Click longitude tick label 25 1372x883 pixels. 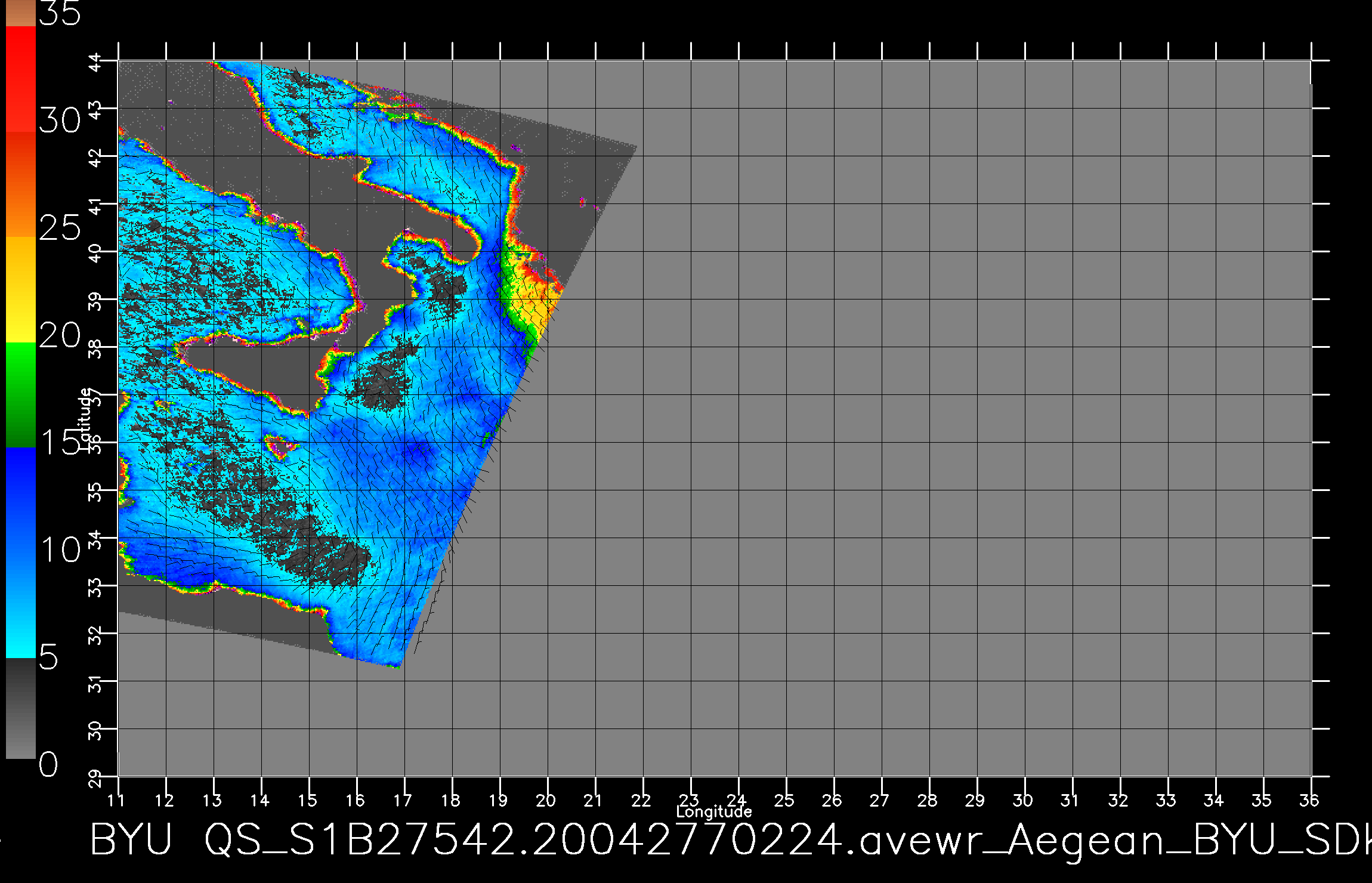(785, 800)
